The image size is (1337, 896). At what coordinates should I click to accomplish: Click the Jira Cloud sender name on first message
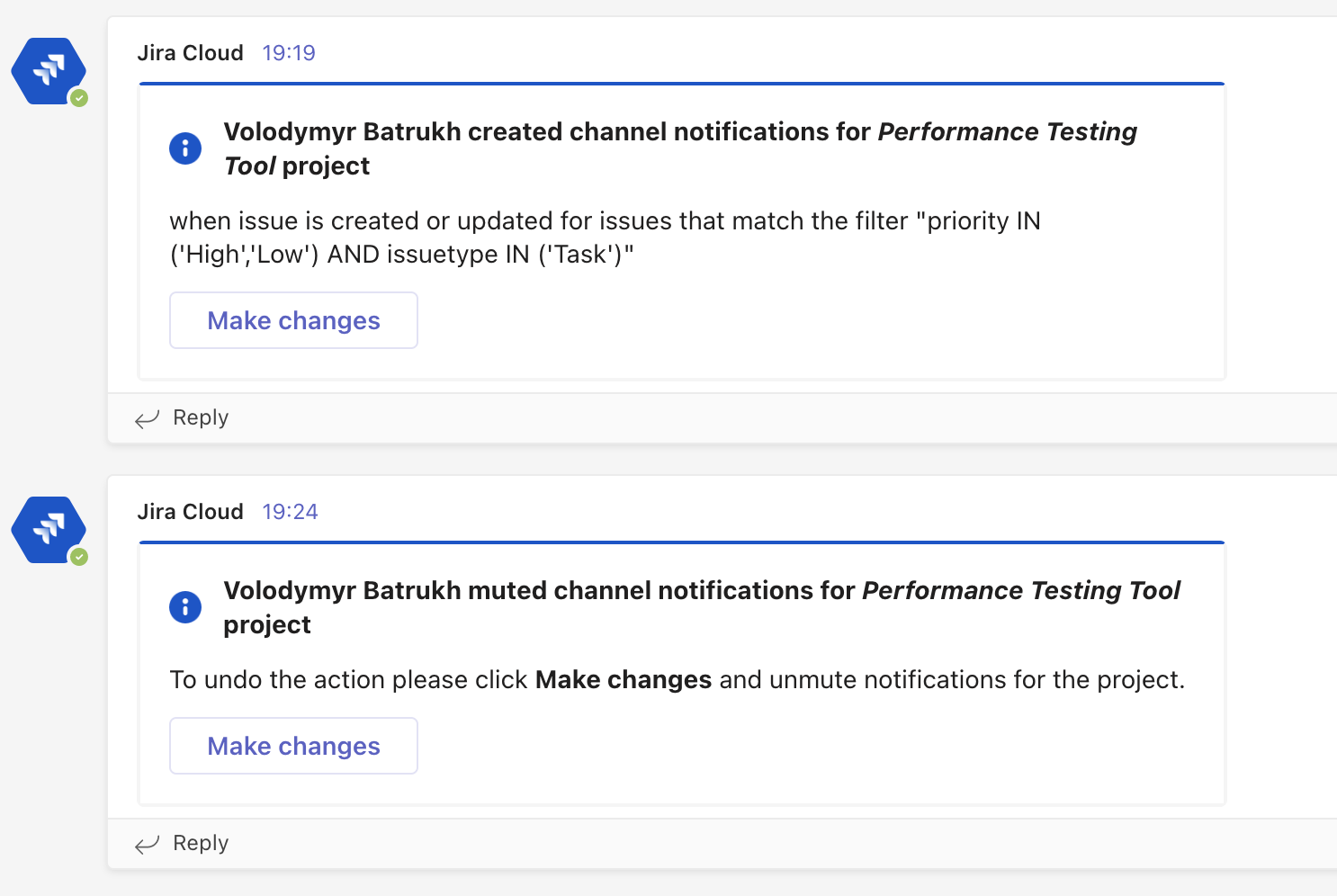pyautogui.click(x=191, y=52)
